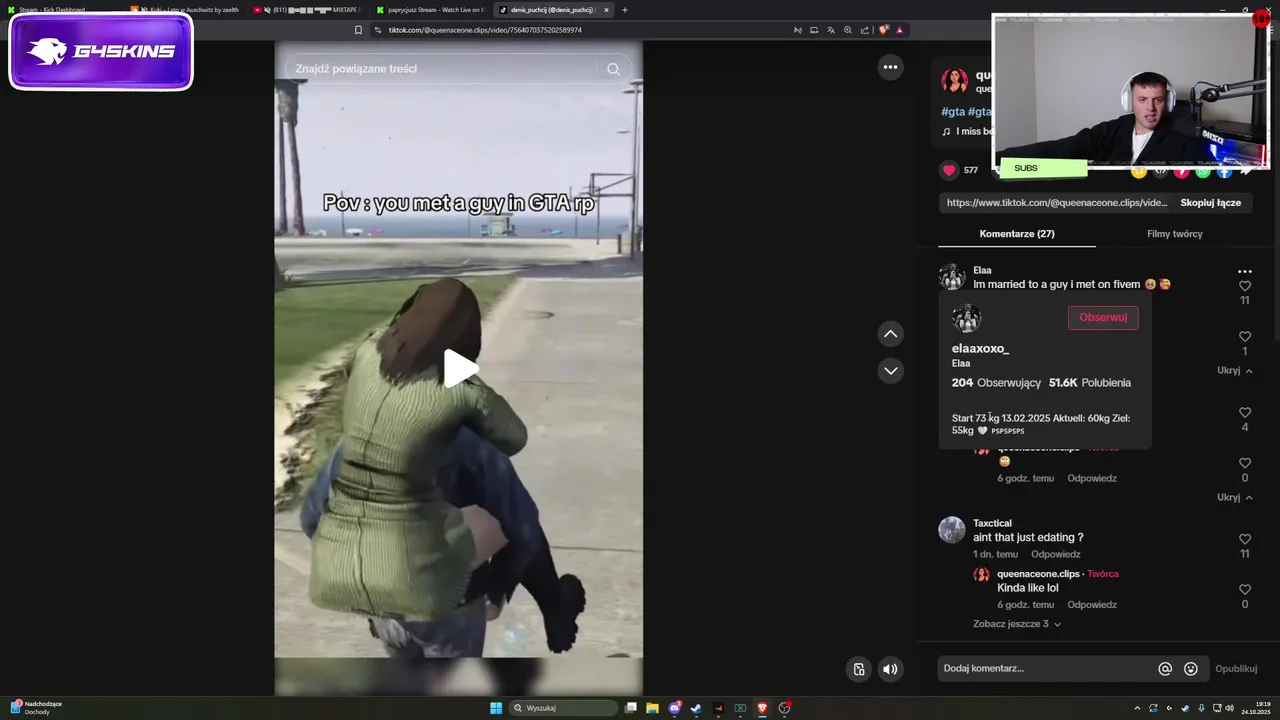The width and height of the screenshot is (1280, 720).
Task: Open a new browser tab with the plus button
Action: 625,10
